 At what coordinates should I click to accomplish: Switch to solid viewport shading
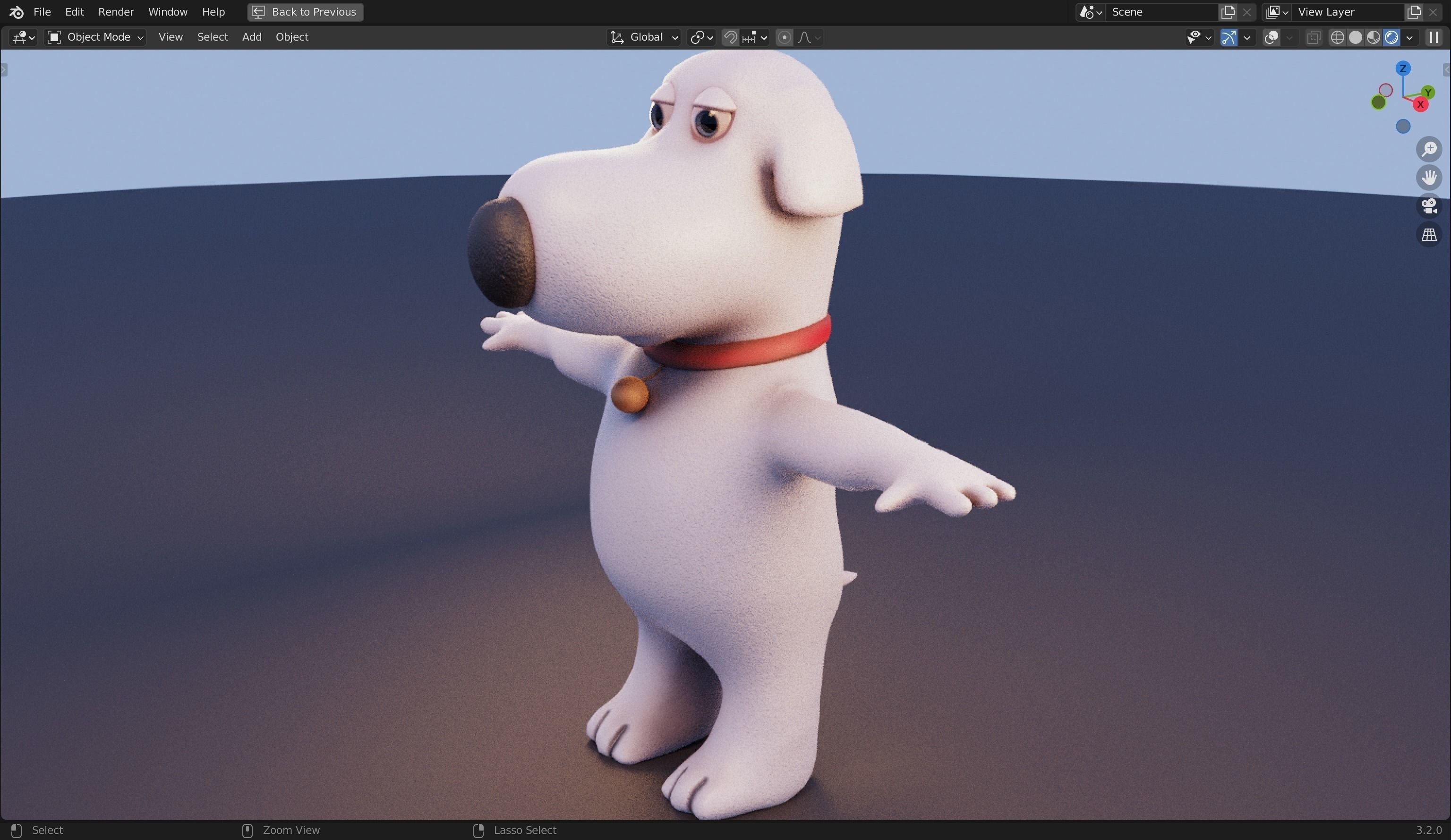(x=1356, y=37)
